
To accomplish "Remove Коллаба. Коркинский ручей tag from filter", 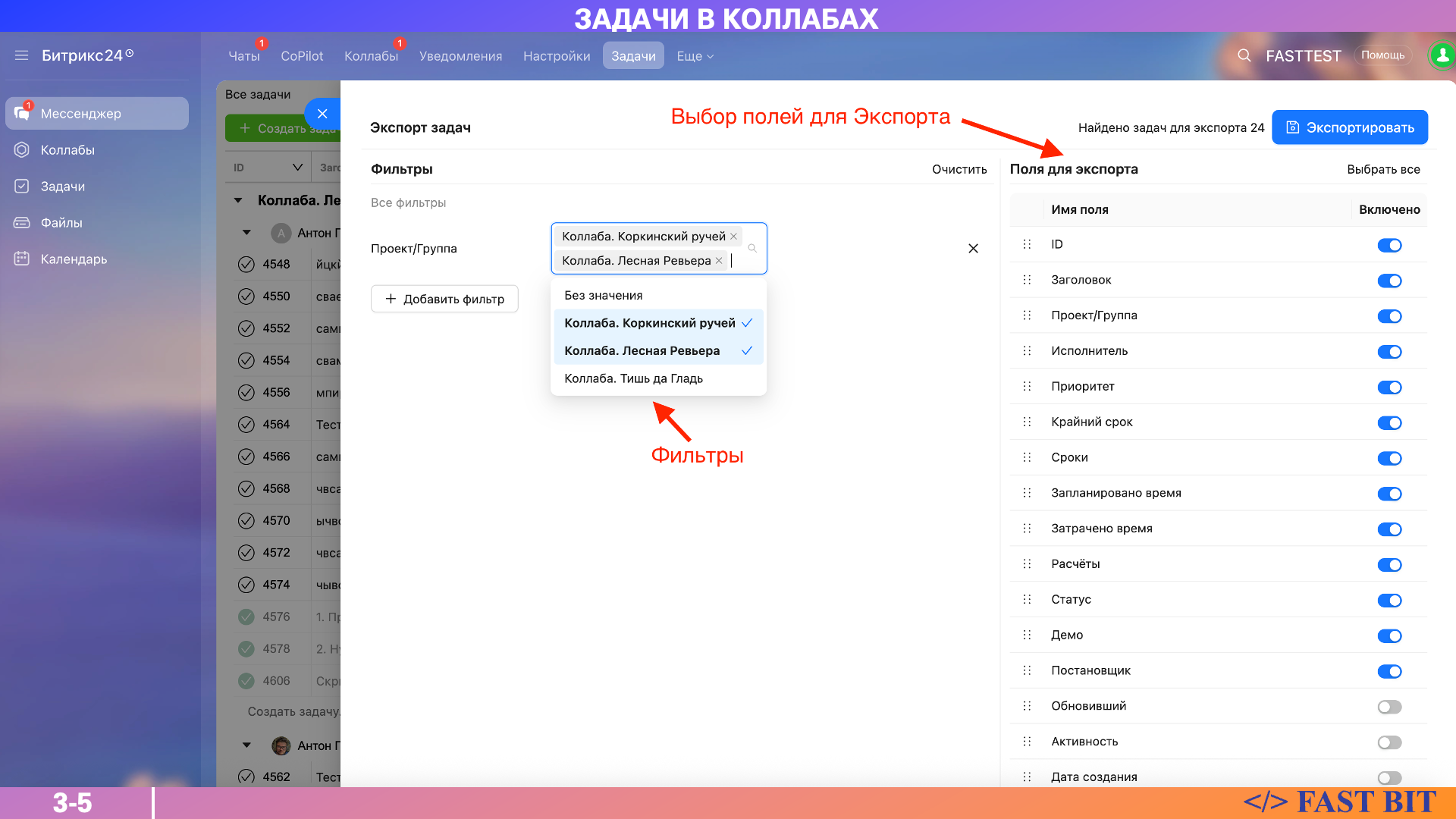I will pyautogui.click(x=733, y=237).
